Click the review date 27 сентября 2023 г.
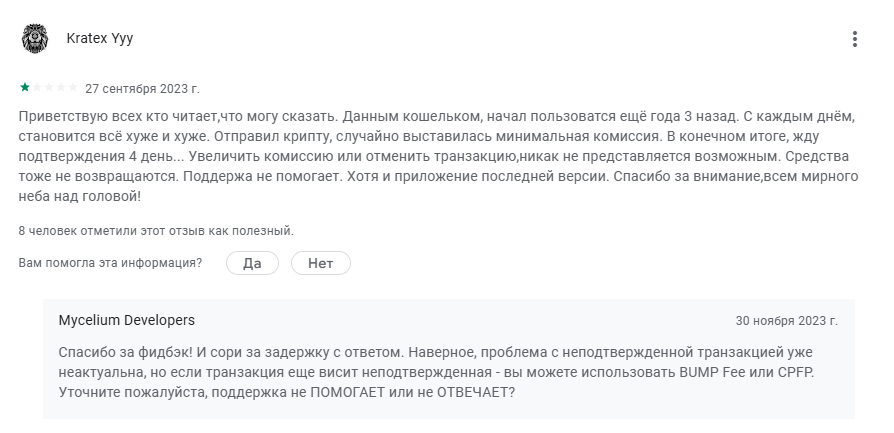Image resolution: width=894 pixels, height=433 pixels. pos(143,89)
